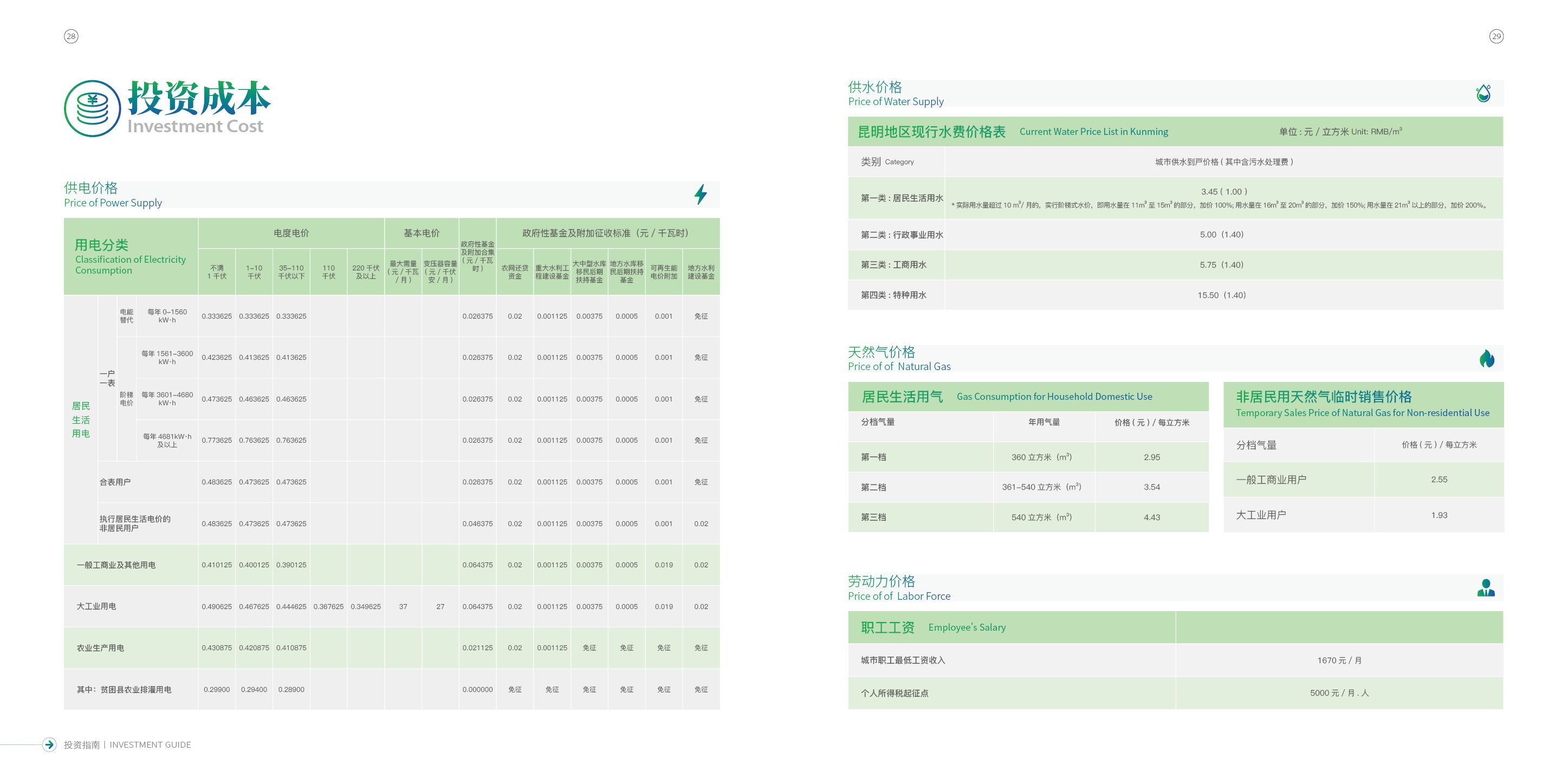Select the 投资成本 heading title
Screen dimensions: 1568x784
199,98
